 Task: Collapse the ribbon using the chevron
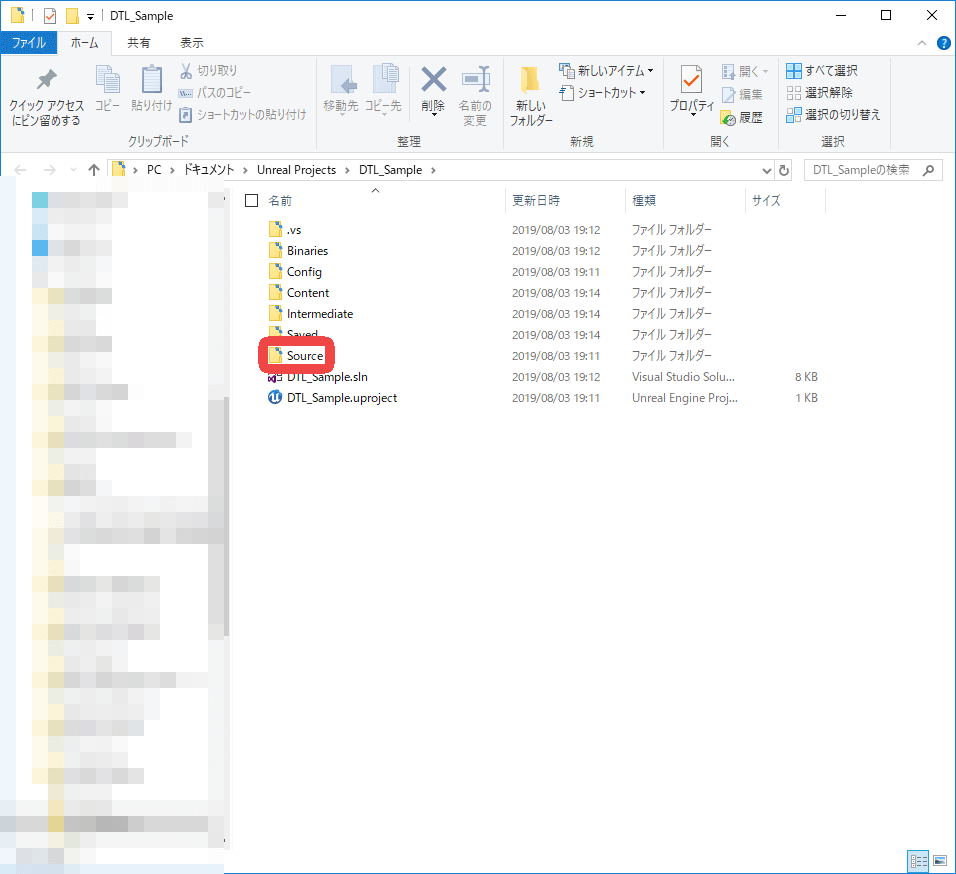[x=922, y=43]
